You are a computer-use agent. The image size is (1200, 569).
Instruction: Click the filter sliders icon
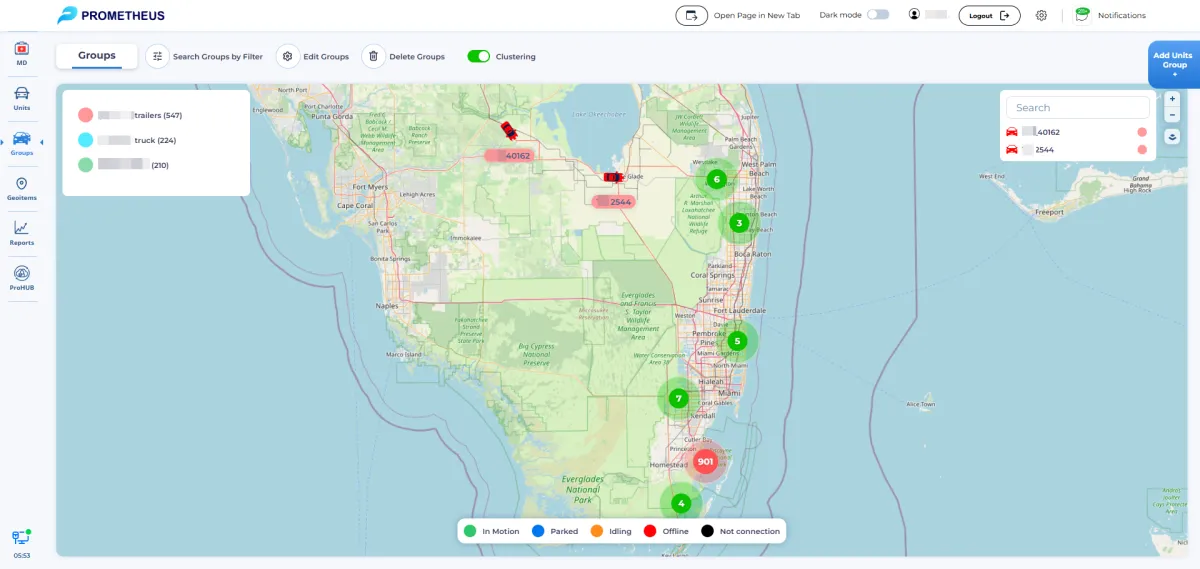click(157, 56)
